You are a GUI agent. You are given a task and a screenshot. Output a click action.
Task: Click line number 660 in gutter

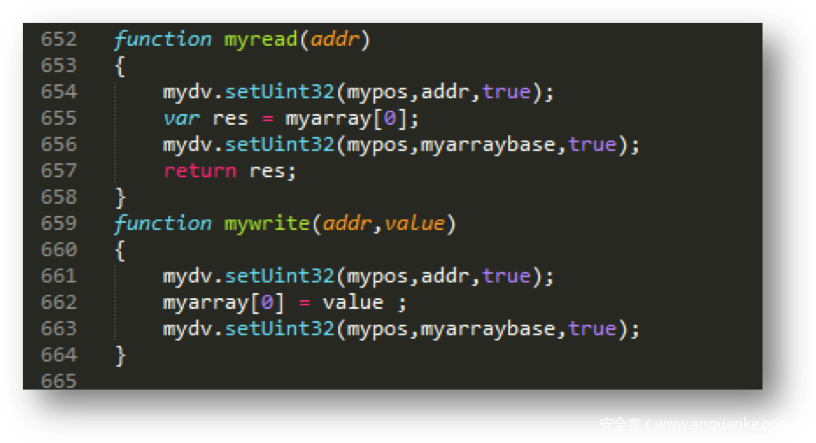(x=59, y=250)
